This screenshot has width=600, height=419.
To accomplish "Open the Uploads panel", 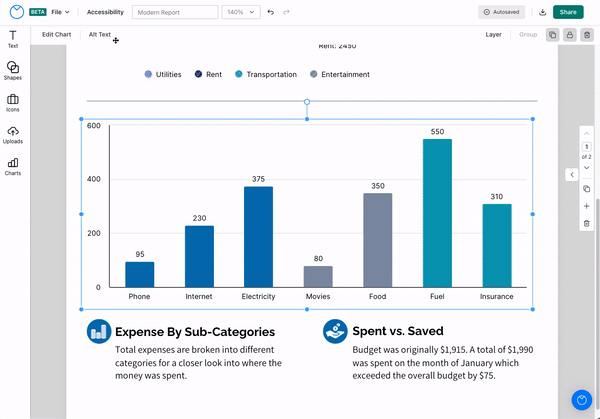I will (x=13, y=134).
